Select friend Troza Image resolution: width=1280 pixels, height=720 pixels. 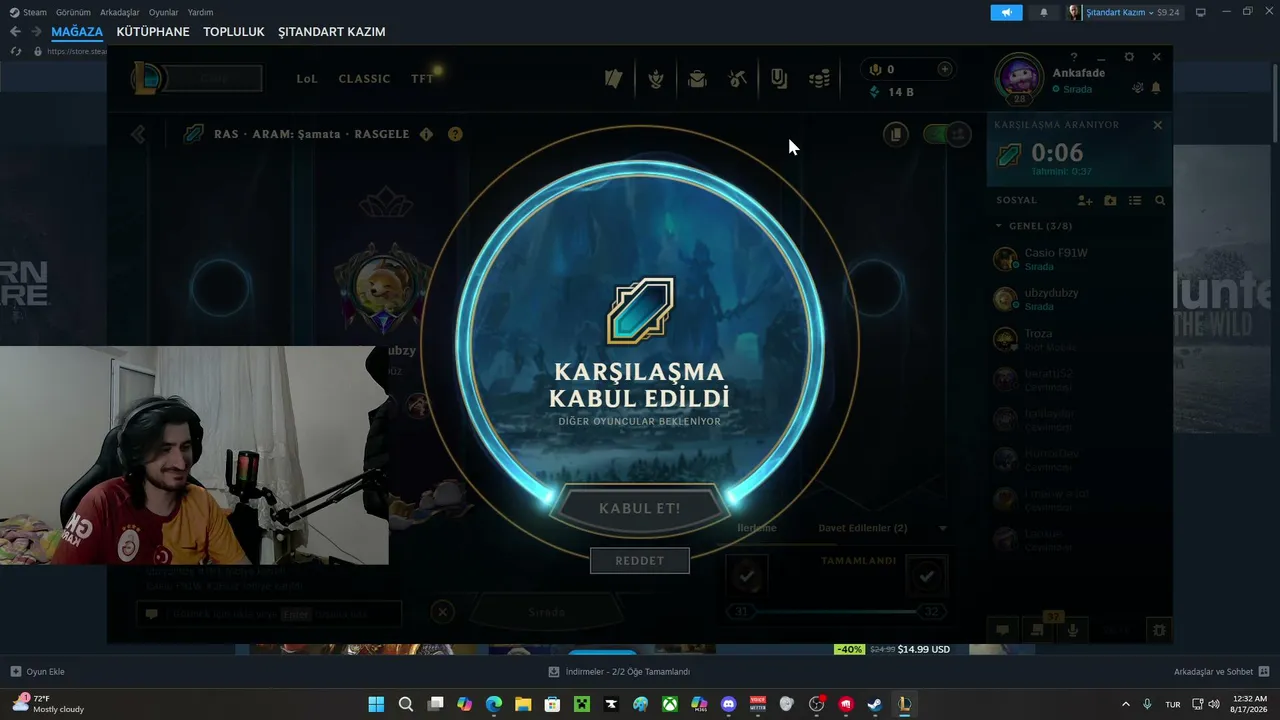click(1080, 340)
